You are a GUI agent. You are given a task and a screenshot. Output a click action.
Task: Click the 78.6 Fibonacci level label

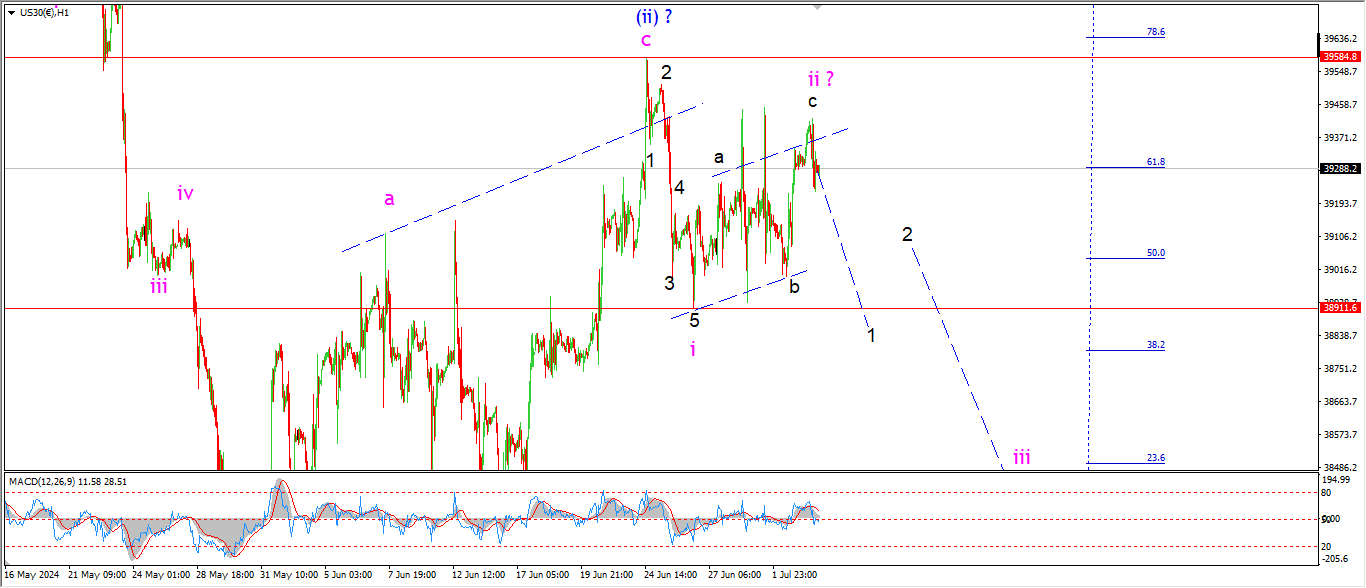pyautogui.click(x=1155, y=32)
